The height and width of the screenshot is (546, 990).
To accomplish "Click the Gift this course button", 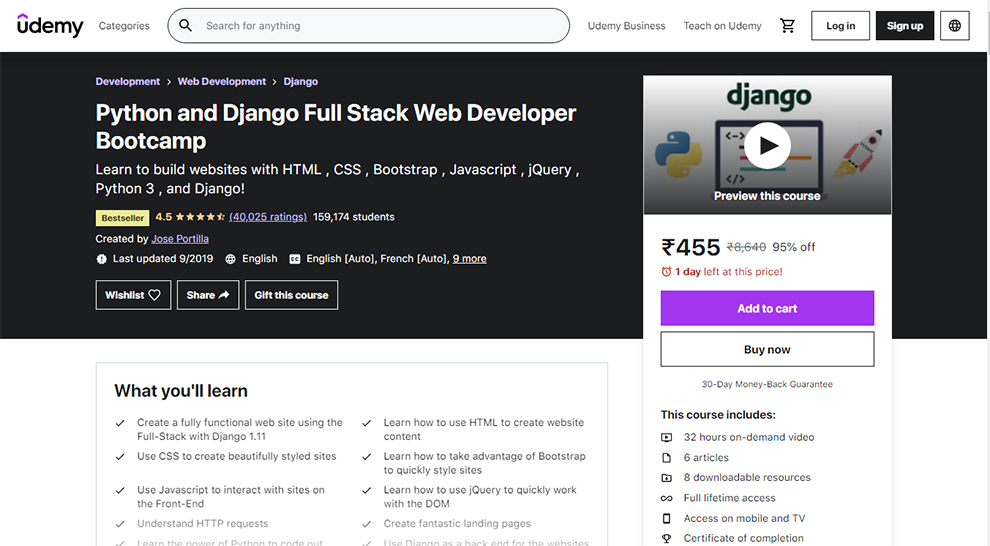I will click(x=291, y=295).
